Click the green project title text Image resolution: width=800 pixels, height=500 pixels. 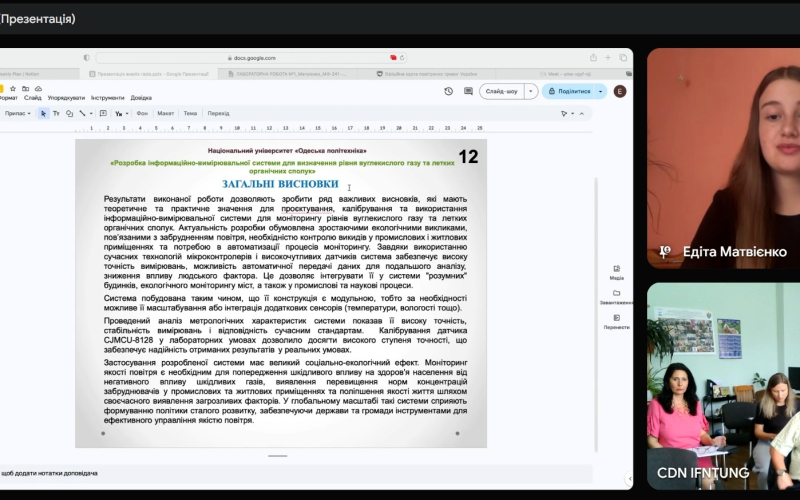click(282, 167)
